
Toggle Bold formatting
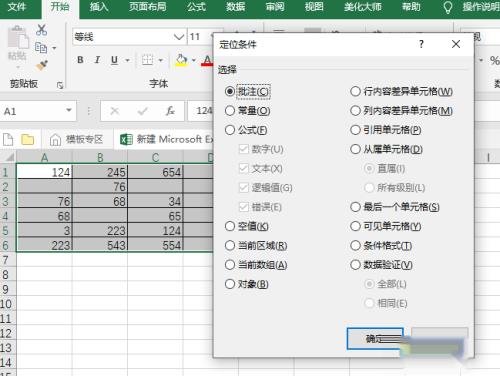point(80,60)
